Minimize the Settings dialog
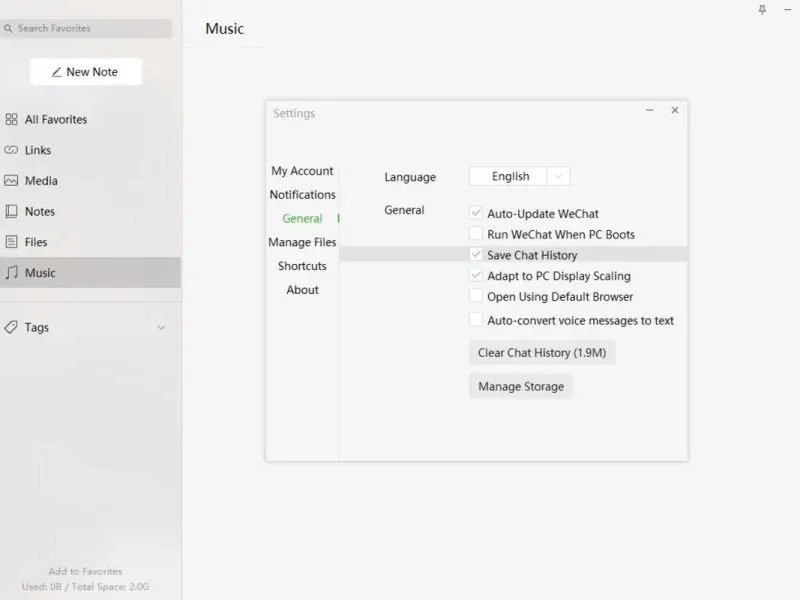This screenshot has height=600, width=800. (x=649, y=110)
